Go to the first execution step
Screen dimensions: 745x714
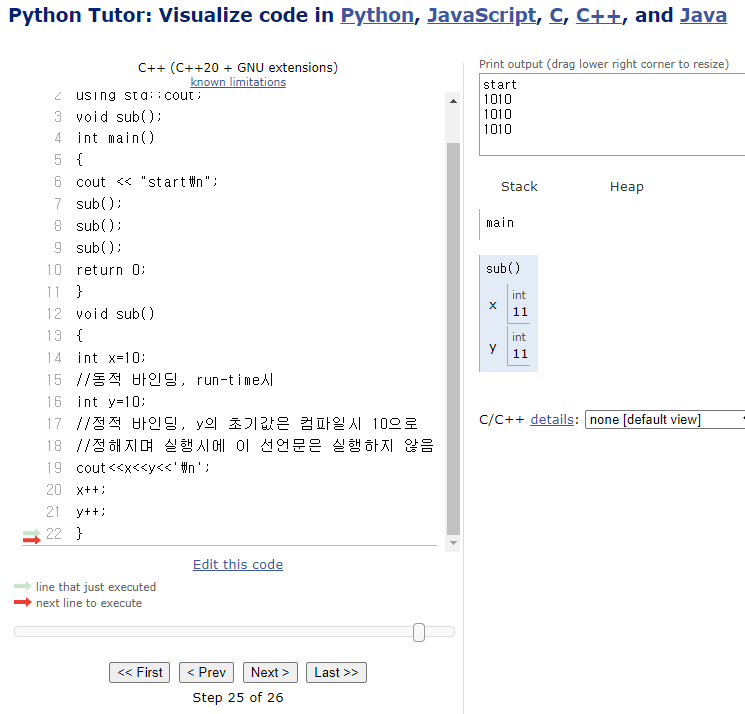click(x=139, y=672)
